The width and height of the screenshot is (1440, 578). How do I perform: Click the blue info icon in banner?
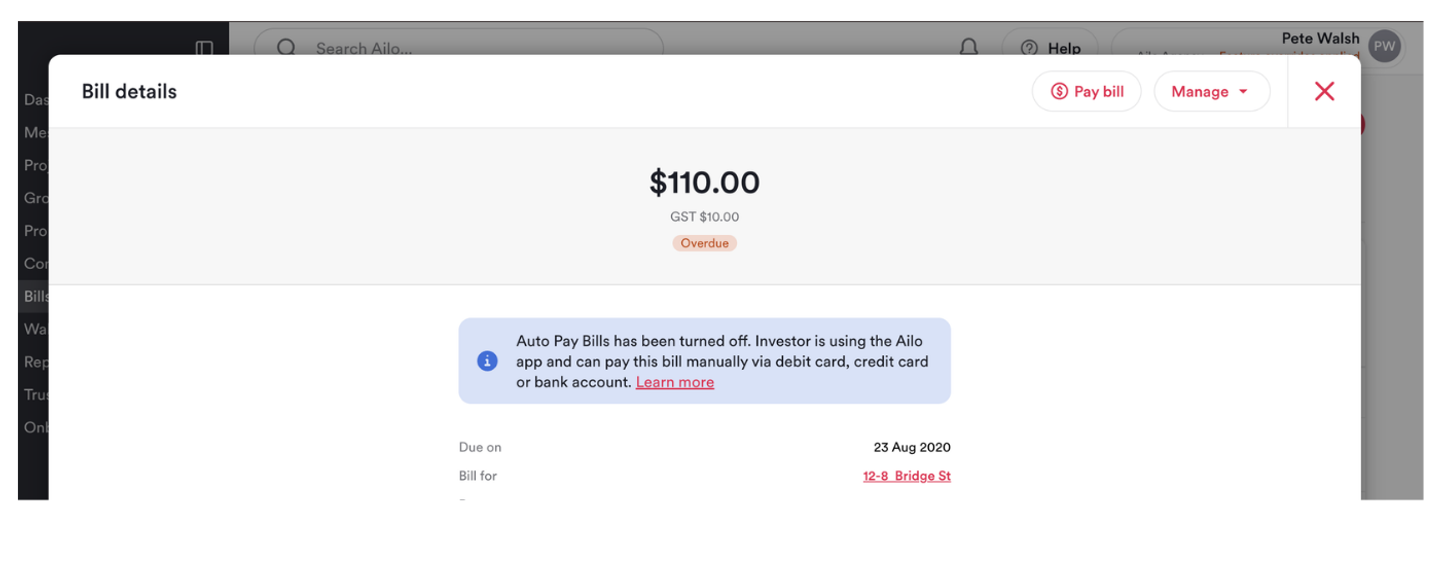click(487, 361)
